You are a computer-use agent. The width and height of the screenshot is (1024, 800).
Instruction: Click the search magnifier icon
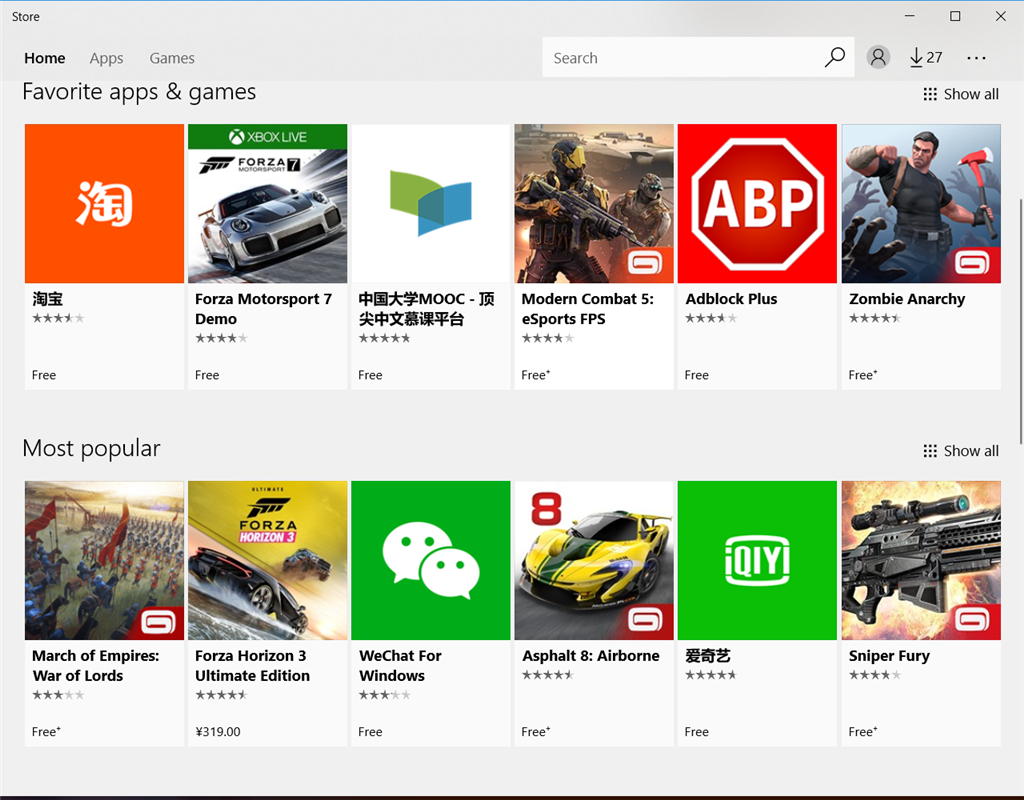[835, 57]
